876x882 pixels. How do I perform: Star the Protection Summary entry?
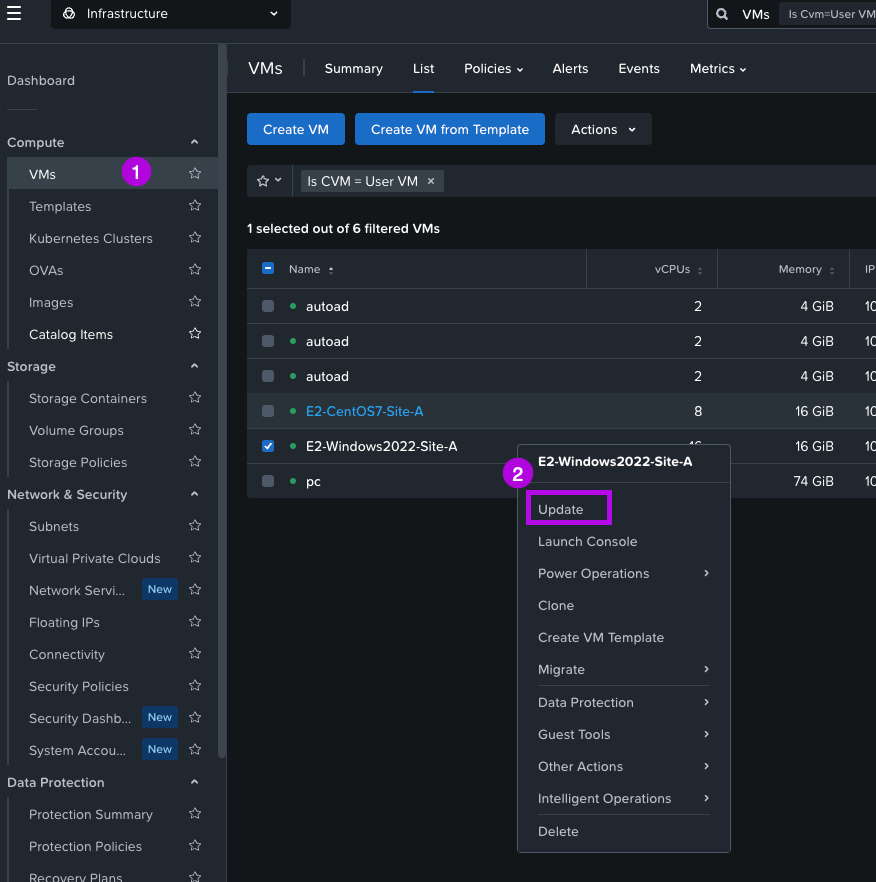point(195,814)
